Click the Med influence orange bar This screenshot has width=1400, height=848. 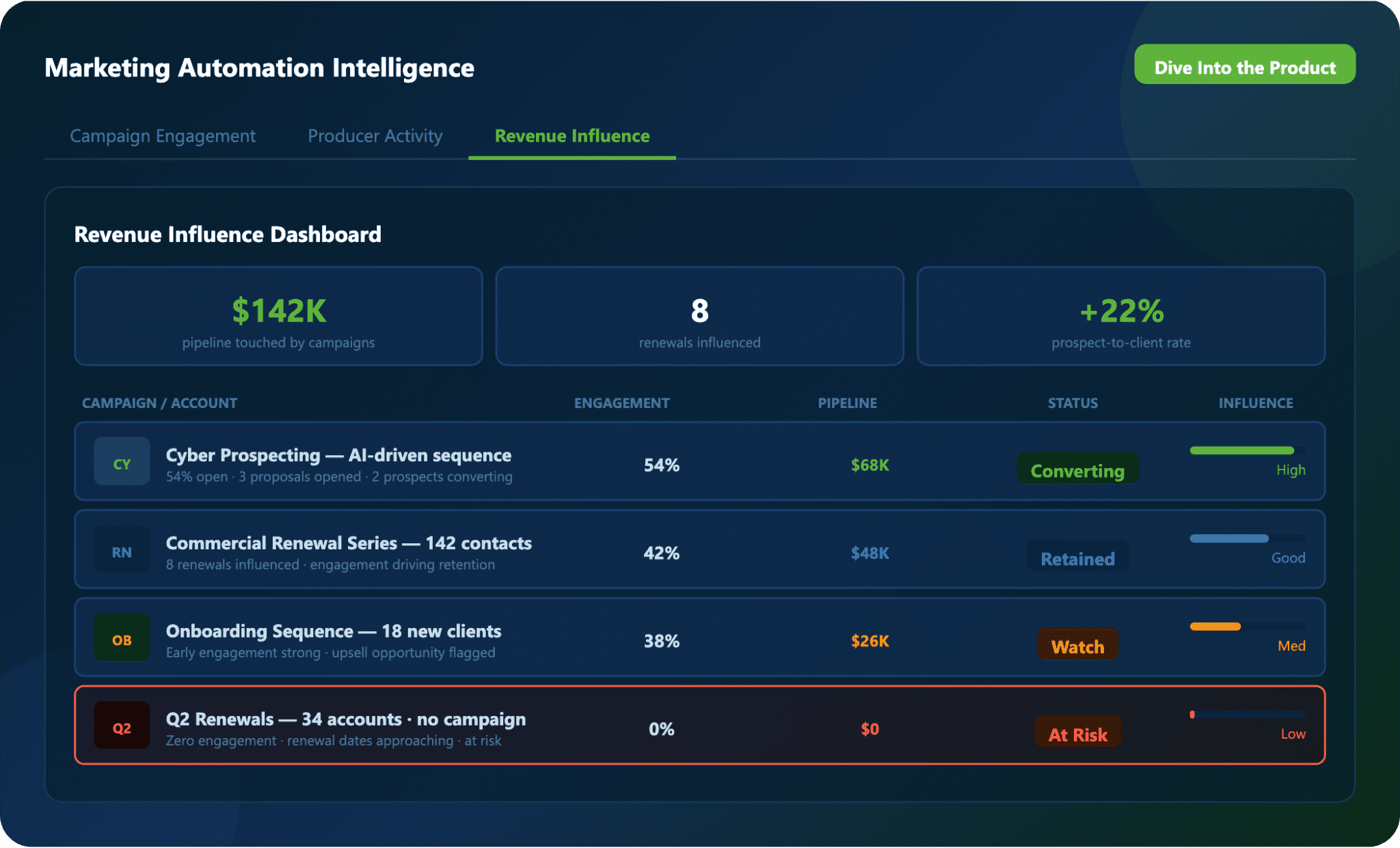tap(1215, 627)
